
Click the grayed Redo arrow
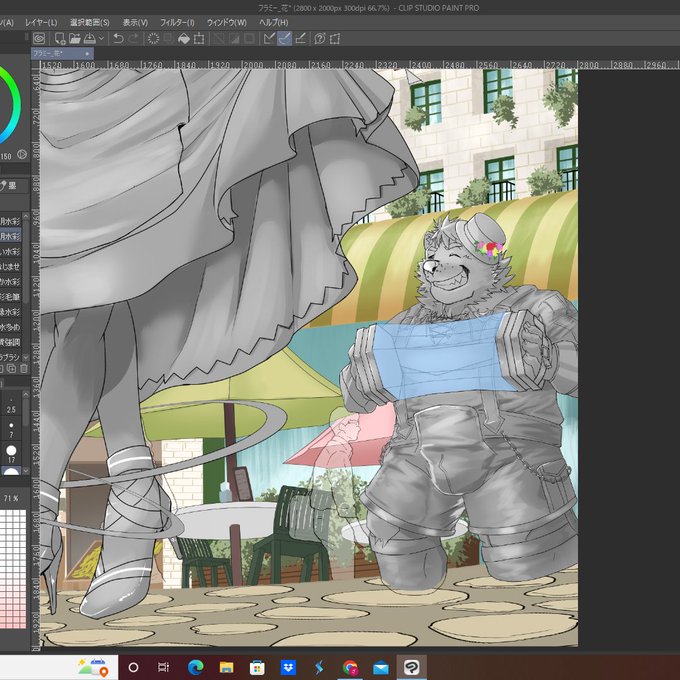133,39
